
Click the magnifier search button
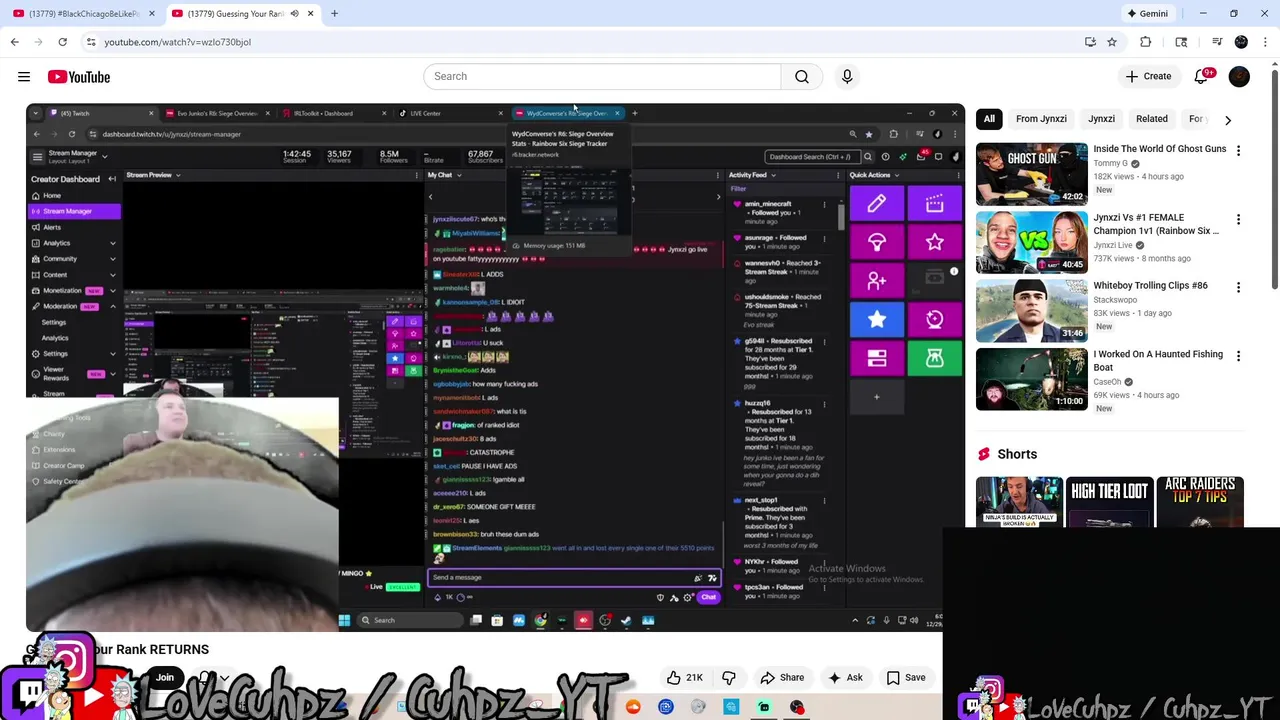802,77
